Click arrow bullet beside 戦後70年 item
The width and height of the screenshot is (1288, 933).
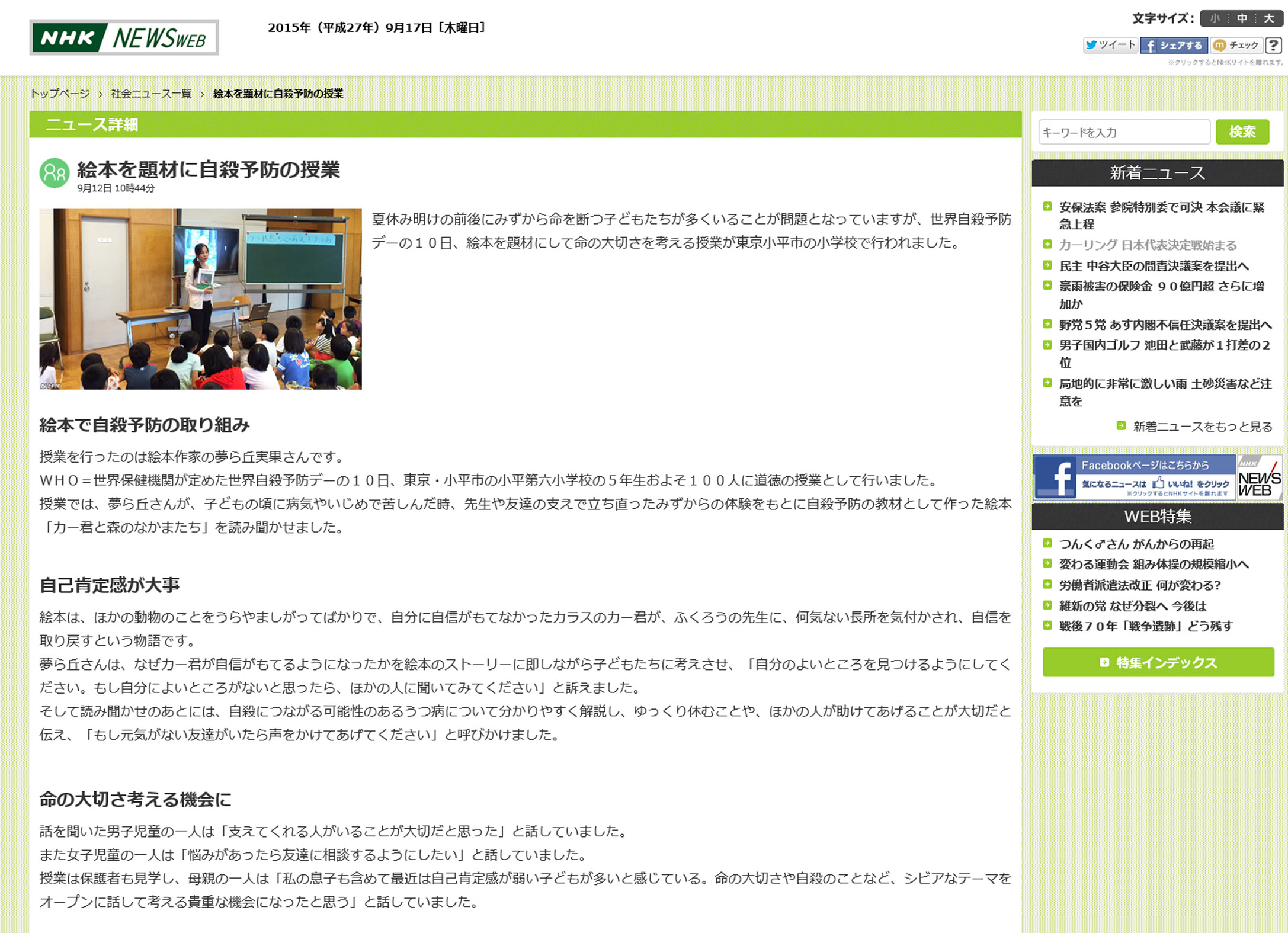(1047, 625)
